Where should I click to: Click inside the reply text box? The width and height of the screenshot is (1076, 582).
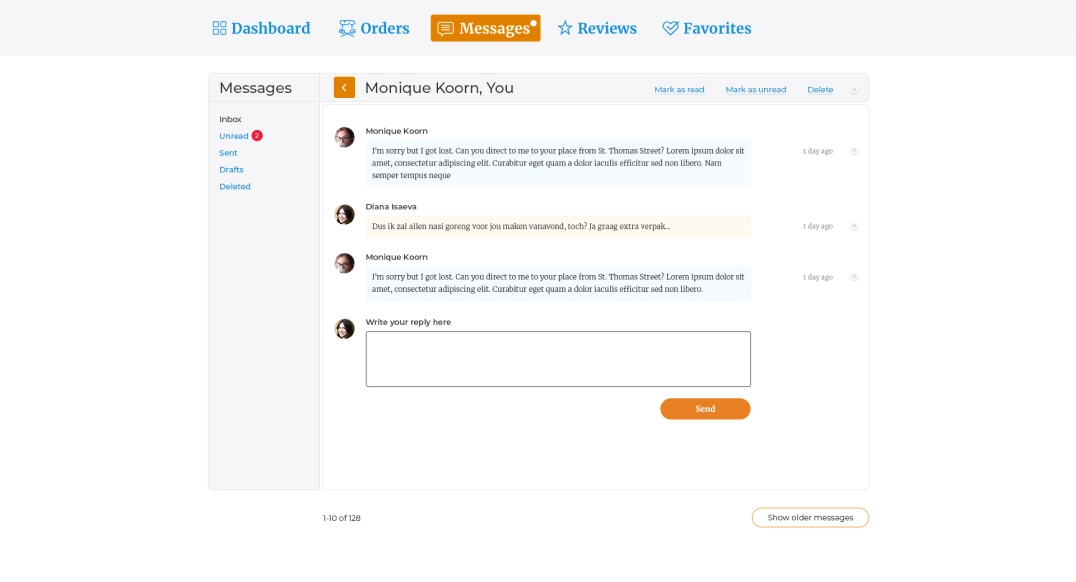[558, 359]
